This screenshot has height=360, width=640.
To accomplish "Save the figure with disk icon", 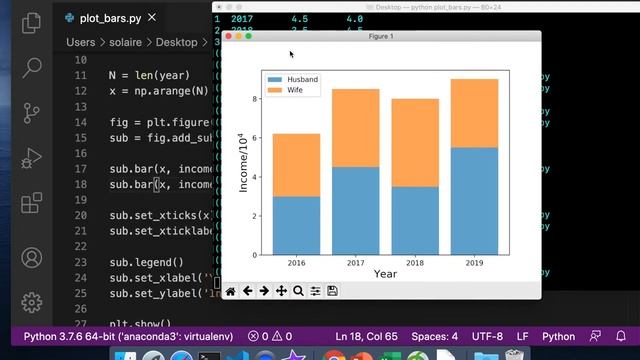I will point(332,291).
